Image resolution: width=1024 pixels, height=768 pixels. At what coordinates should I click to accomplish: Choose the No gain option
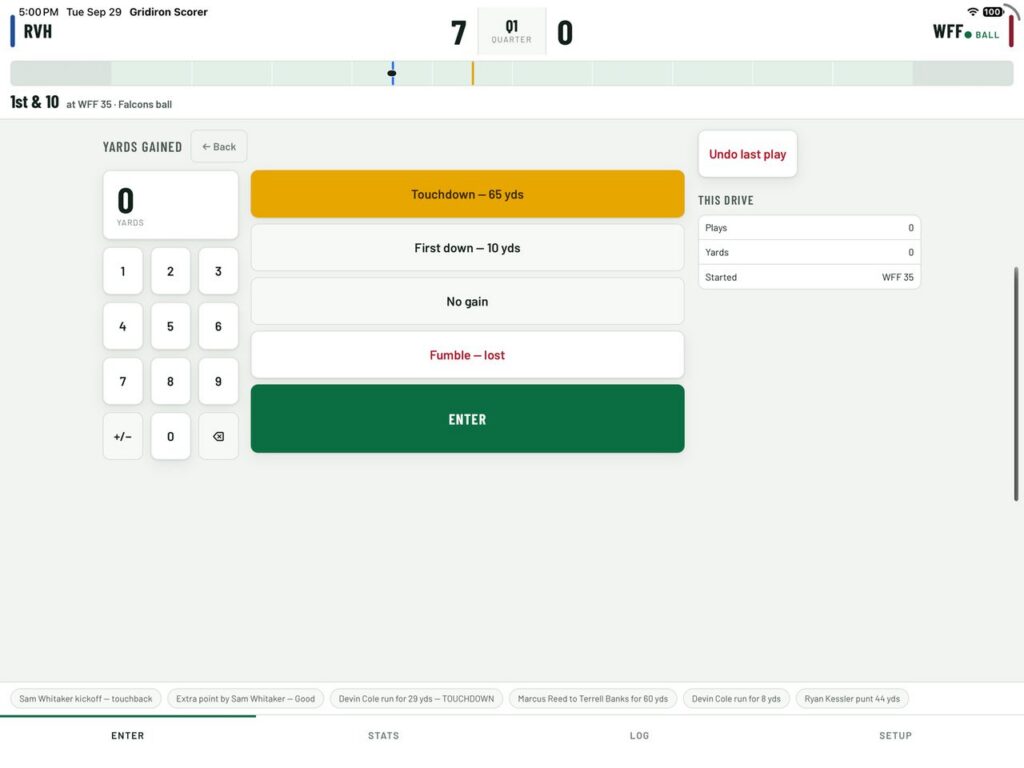click(468, 301)
